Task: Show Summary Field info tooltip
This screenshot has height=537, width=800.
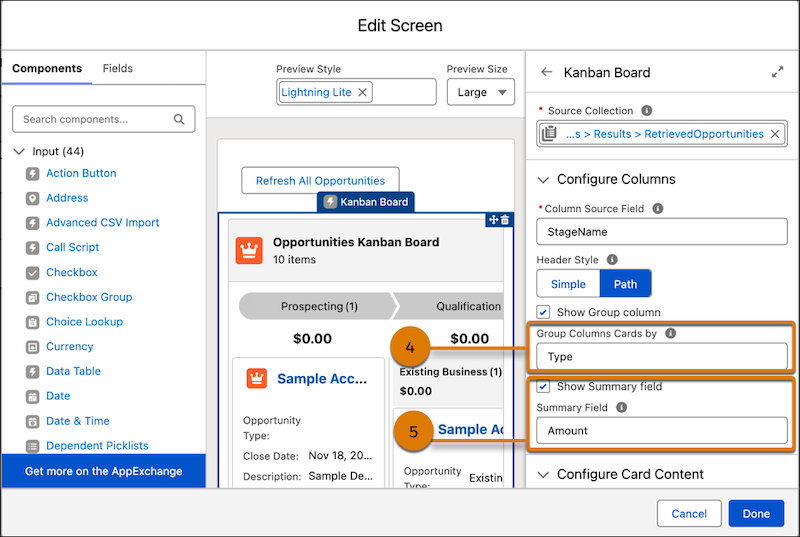Action: [621, 407]
